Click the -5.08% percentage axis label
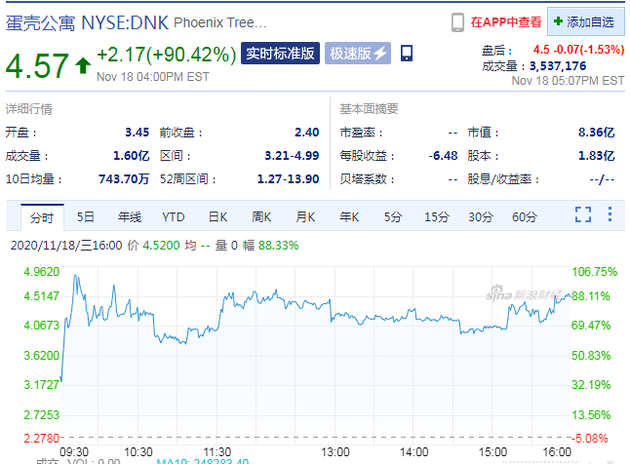 click(x=590, y=438)
